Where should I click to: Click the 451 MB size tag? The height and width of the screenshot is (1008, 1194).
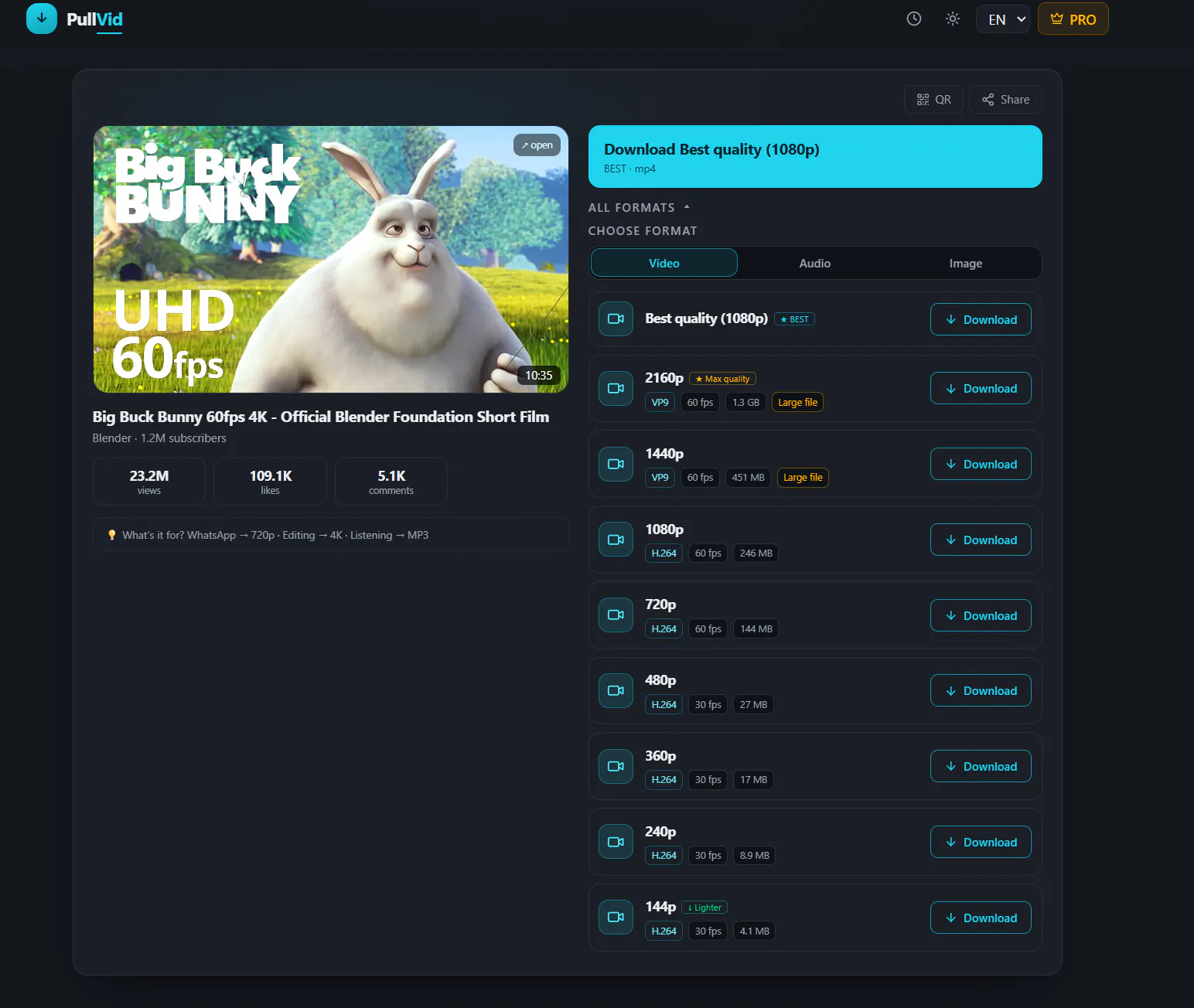tap(749, 478)
